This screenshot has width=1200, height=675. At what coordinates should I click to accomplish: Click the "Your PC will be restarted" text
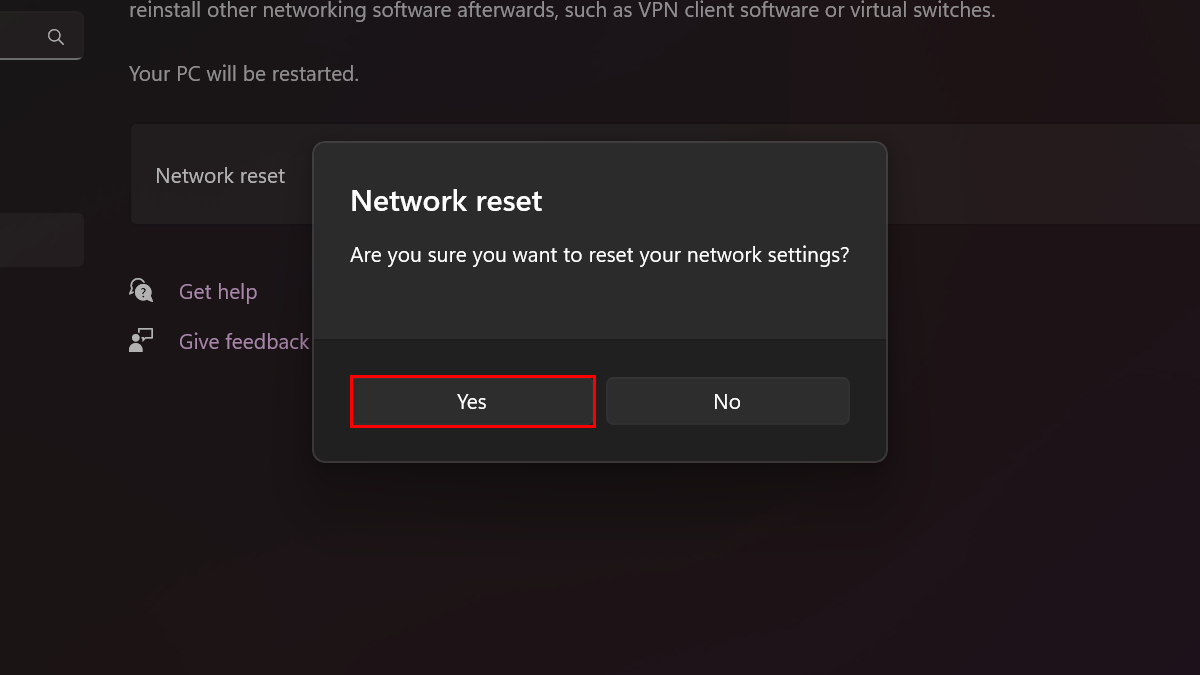pos(243,74)
